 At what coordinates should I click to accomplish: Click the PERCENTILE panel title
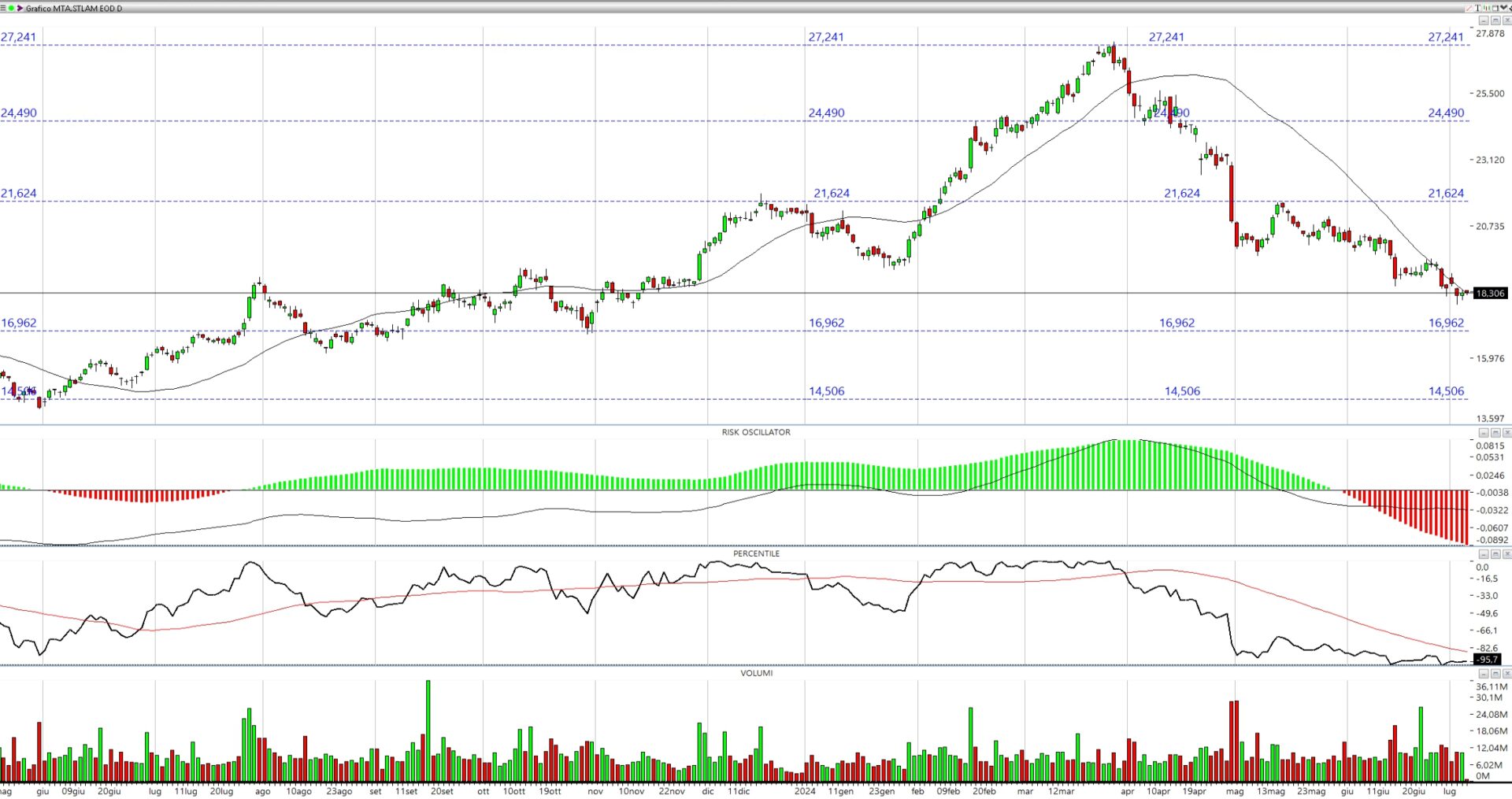click(756, 553)
